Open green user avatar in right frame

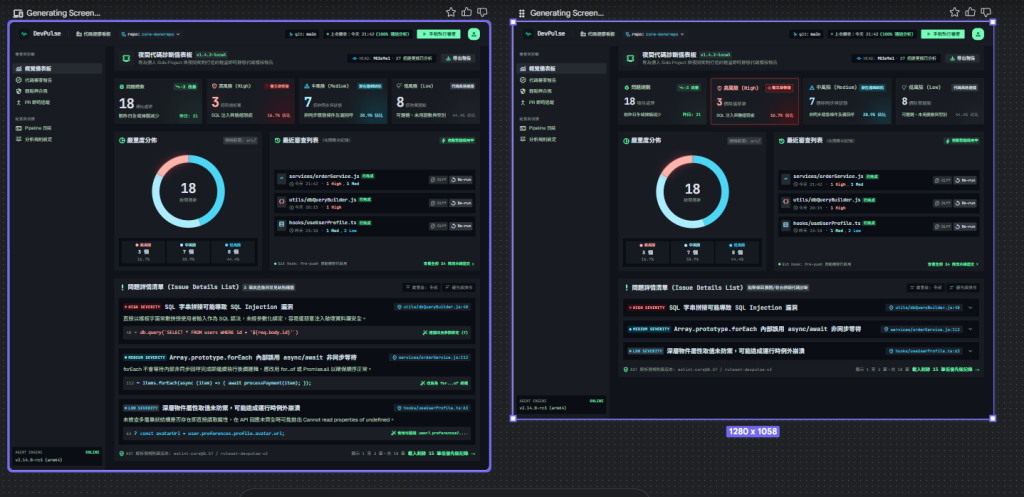click(x=978, y=34)
